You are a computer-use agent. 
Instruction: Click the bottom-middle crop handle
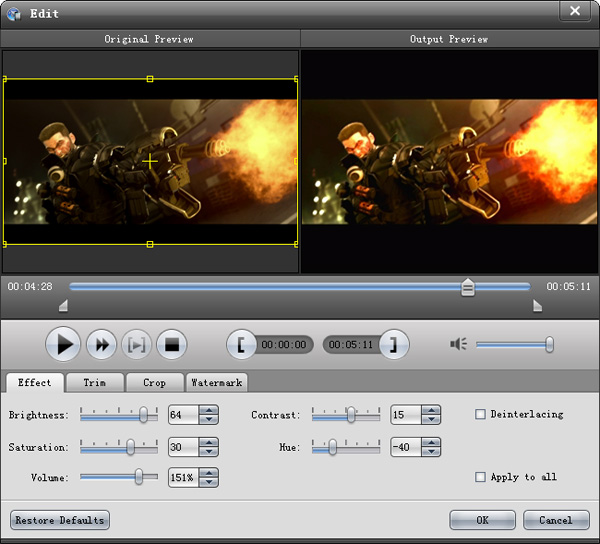[150, 244]
